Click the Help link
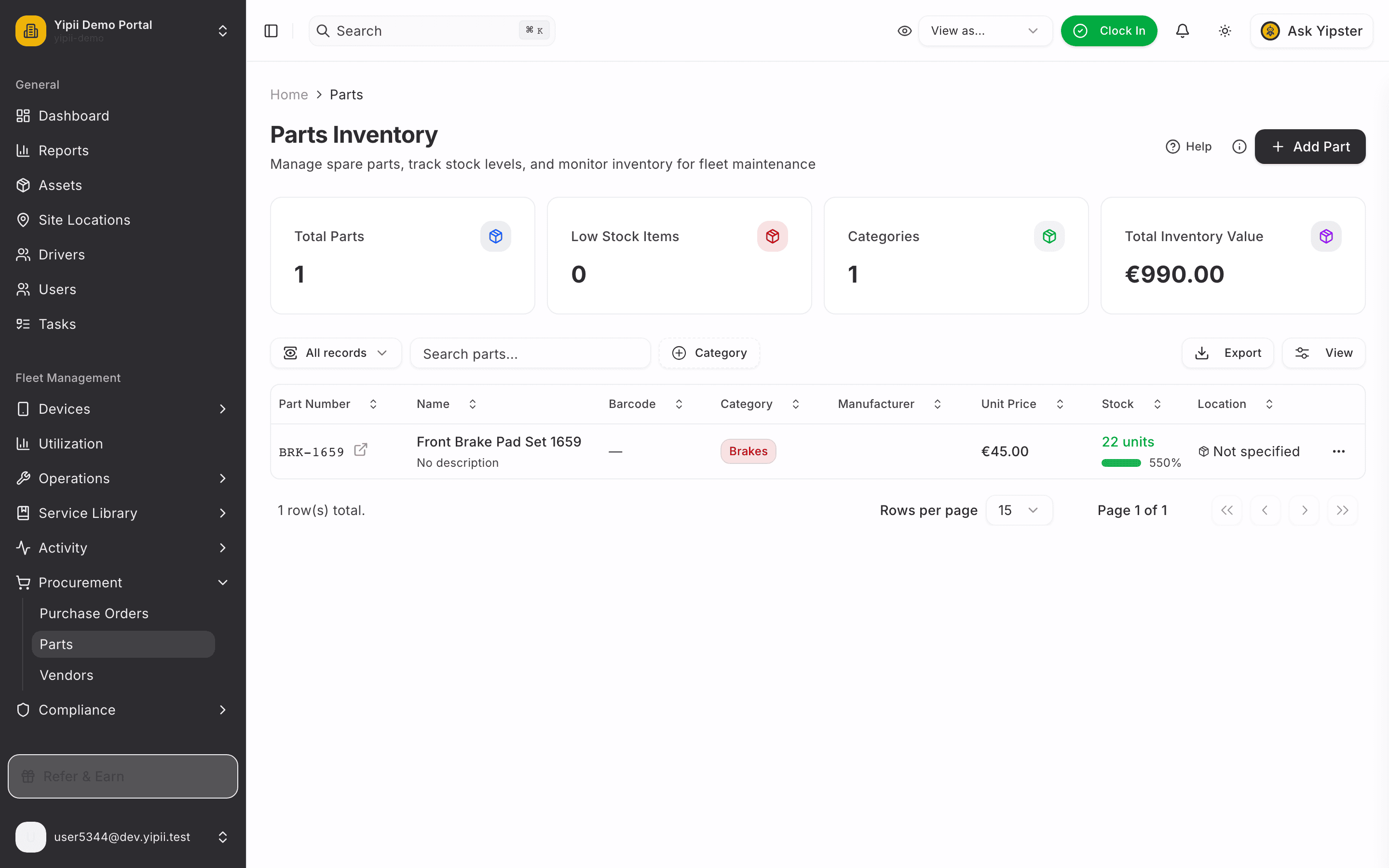 tap(1189, 147)
